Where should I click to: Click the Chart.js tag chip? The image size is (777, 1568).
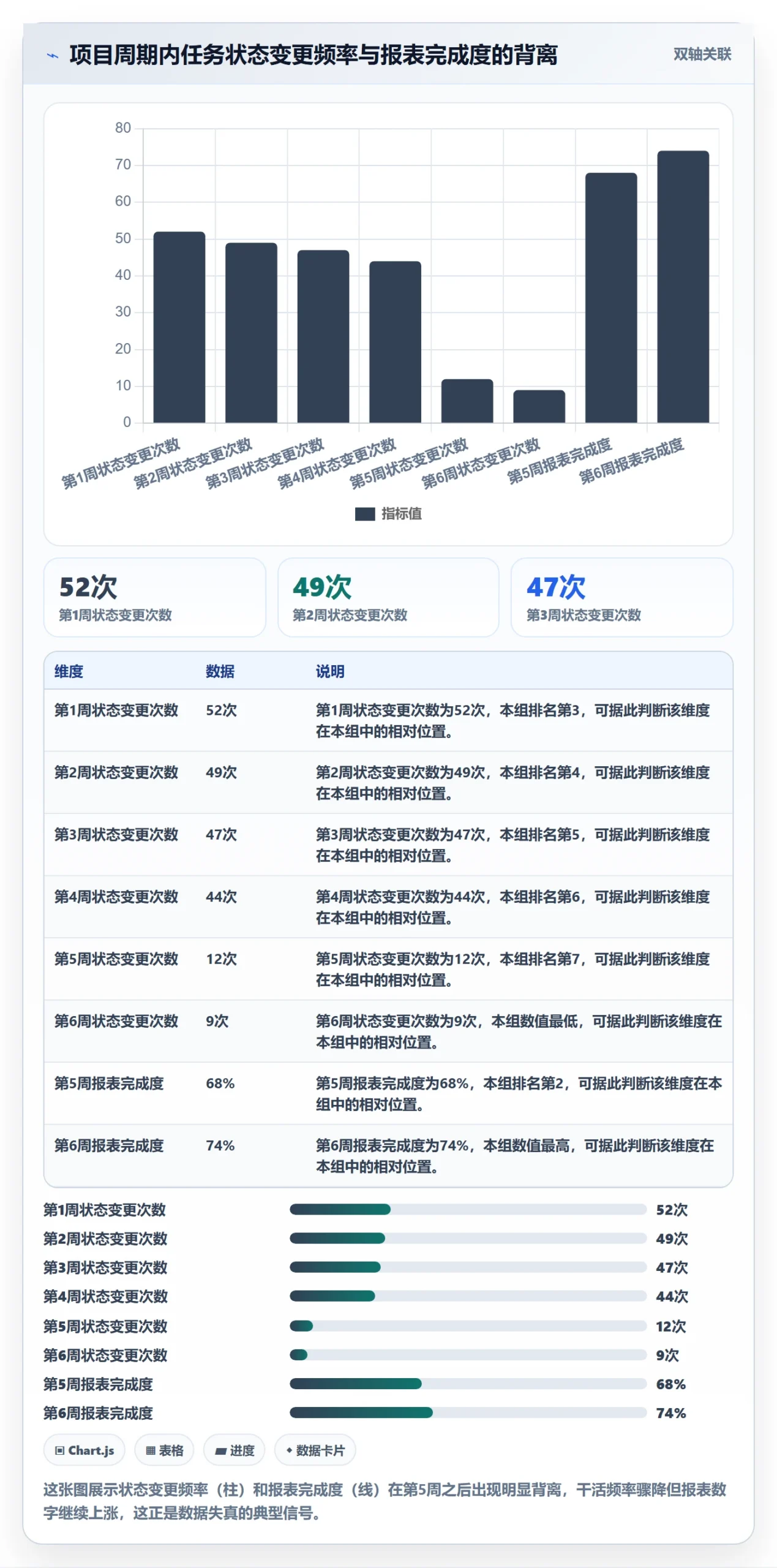pyautogui.click(x=84, y=1450)
